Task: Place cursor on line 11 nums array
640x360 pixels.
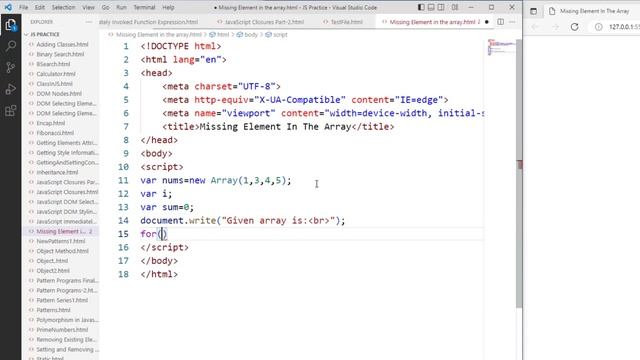Action: coord(216,180)
